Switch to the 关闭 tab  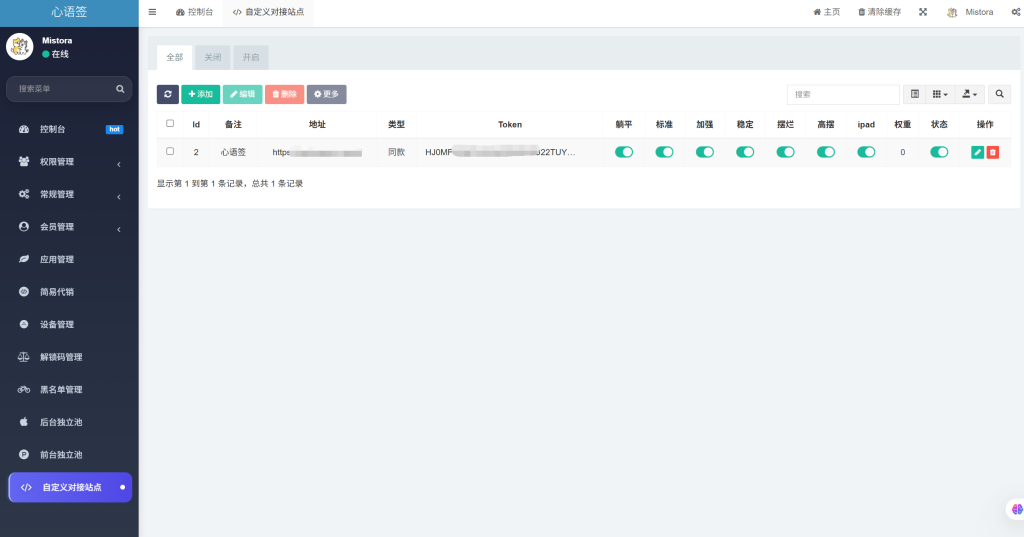point(213,57)
